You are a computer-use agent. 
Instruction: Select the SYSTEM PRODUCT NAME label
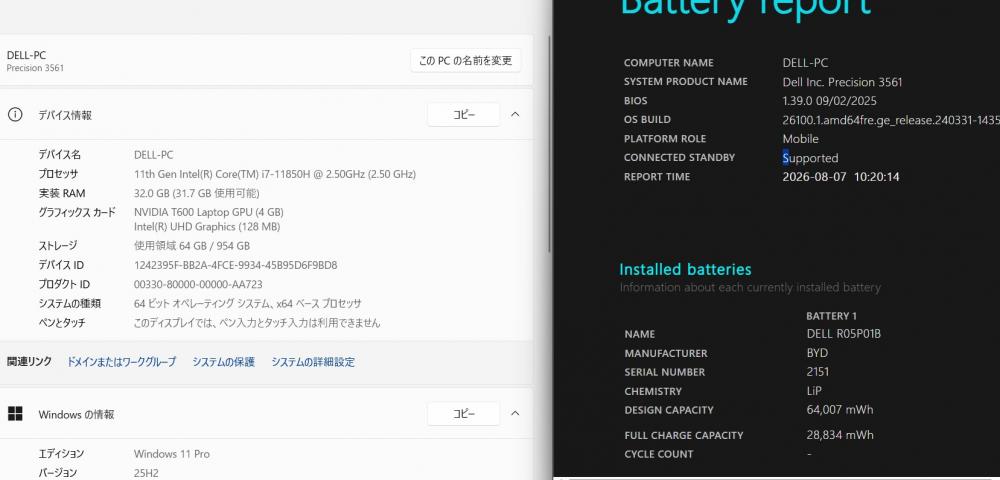[686, 82]
